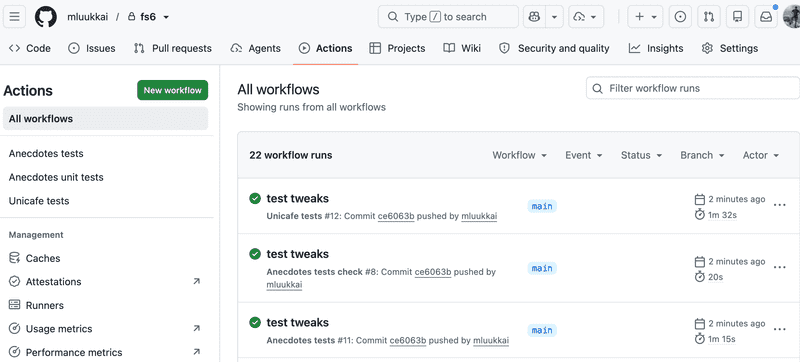
Task: Switch to the Agents tab
Action: 256,48
